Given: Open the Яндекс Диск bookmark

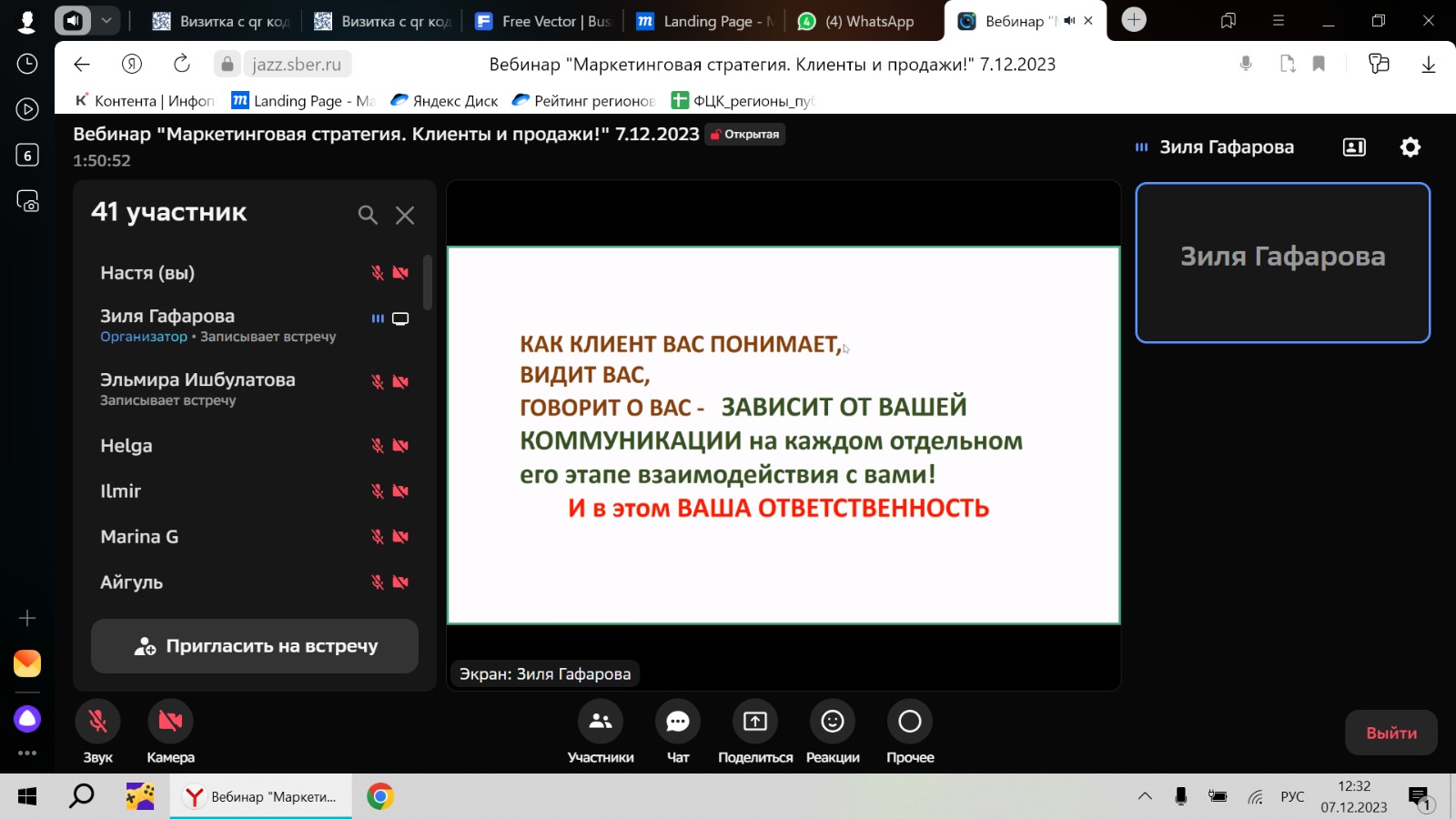Looking at the screenshot, I should (x=444, y=101).
